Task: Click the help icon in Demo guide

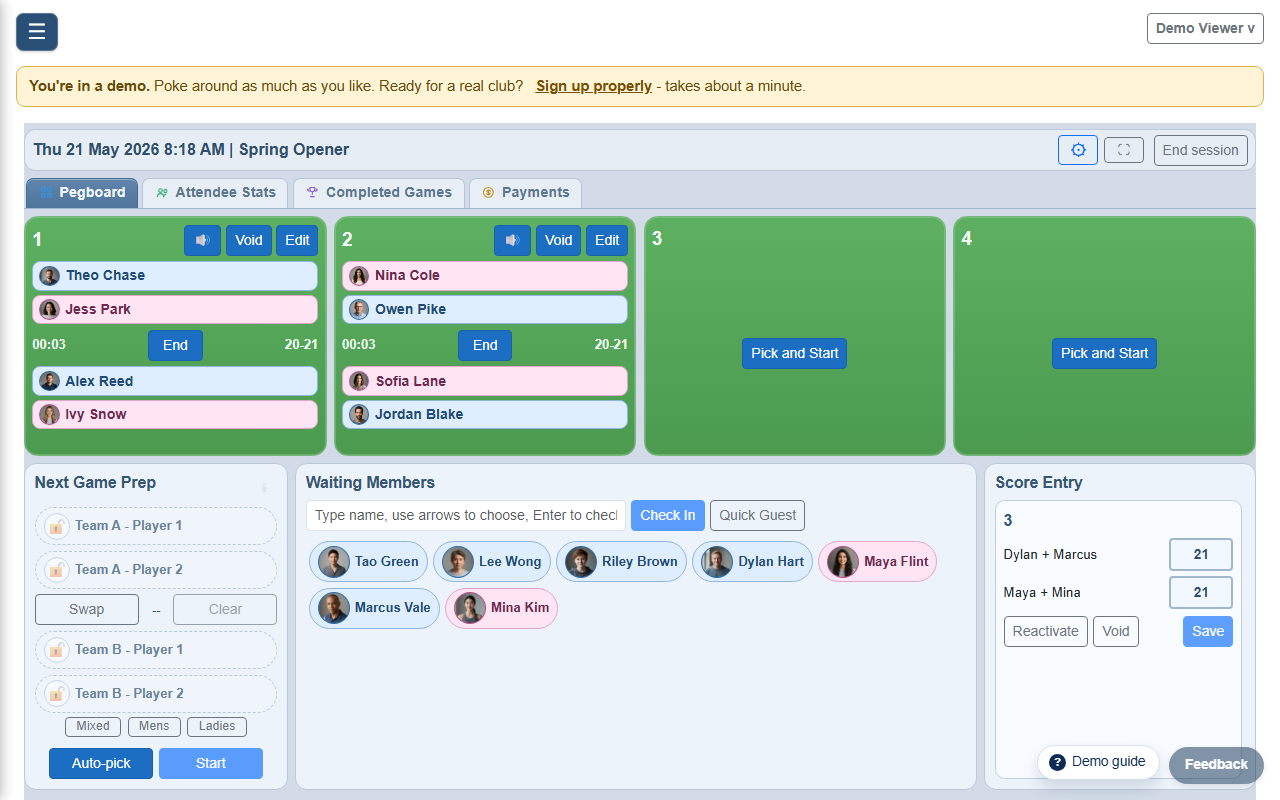Action: click(x=1057, y=762)
